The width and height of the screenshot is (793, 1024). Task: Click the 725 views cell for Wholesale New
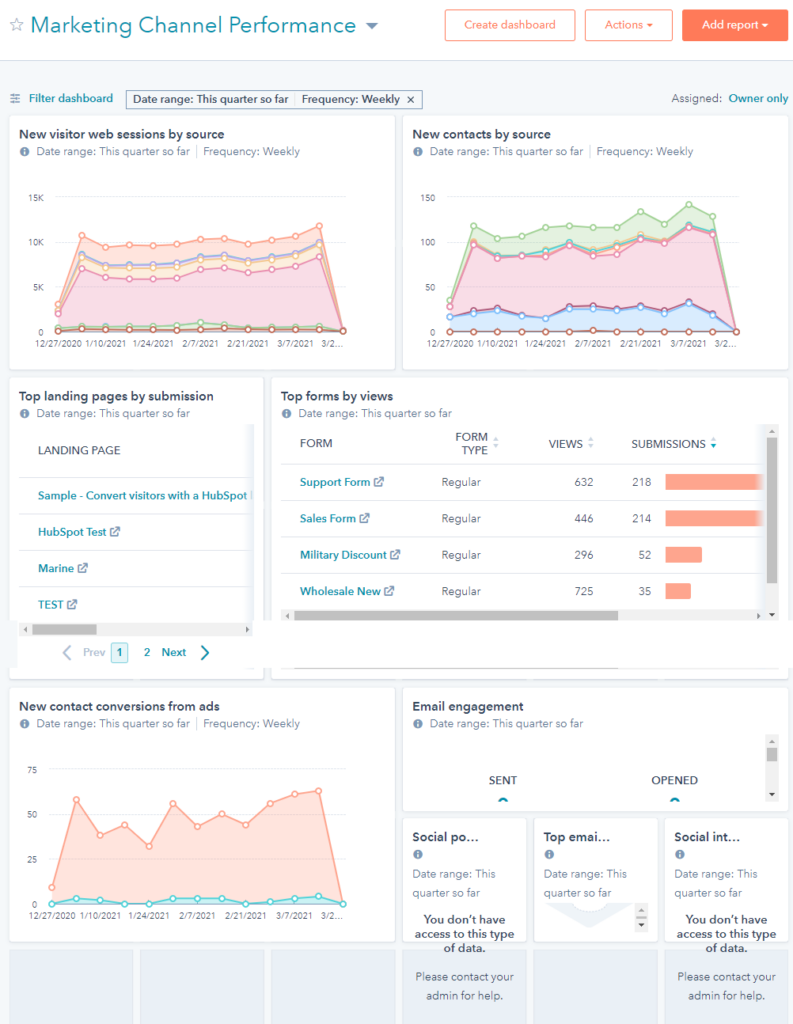(583, 591)
